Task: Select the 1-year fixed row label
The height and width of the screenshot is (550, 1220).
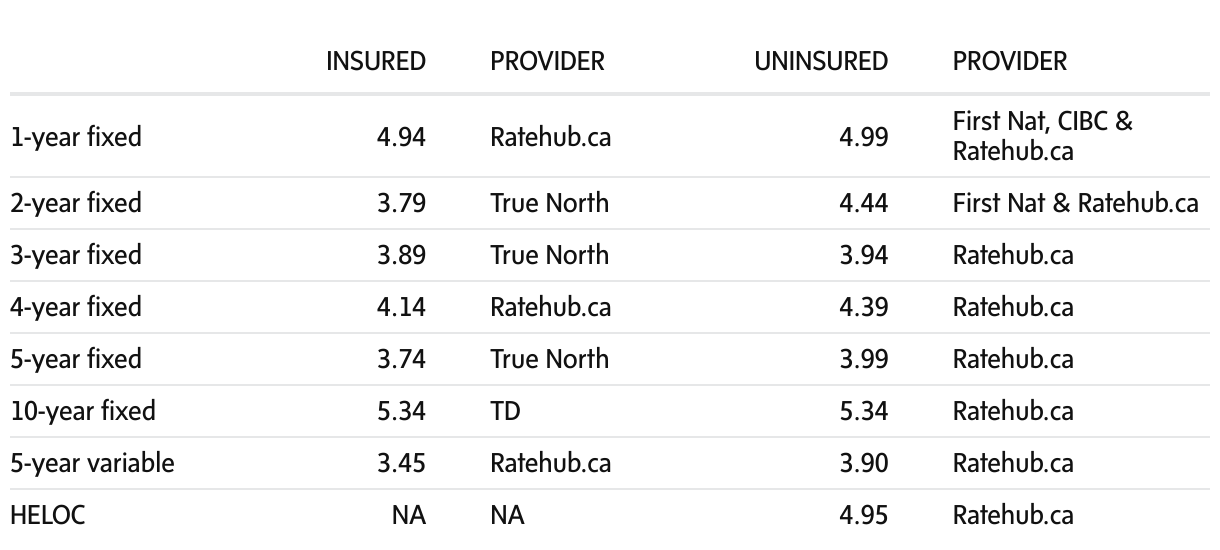Action: click(76, 137)
